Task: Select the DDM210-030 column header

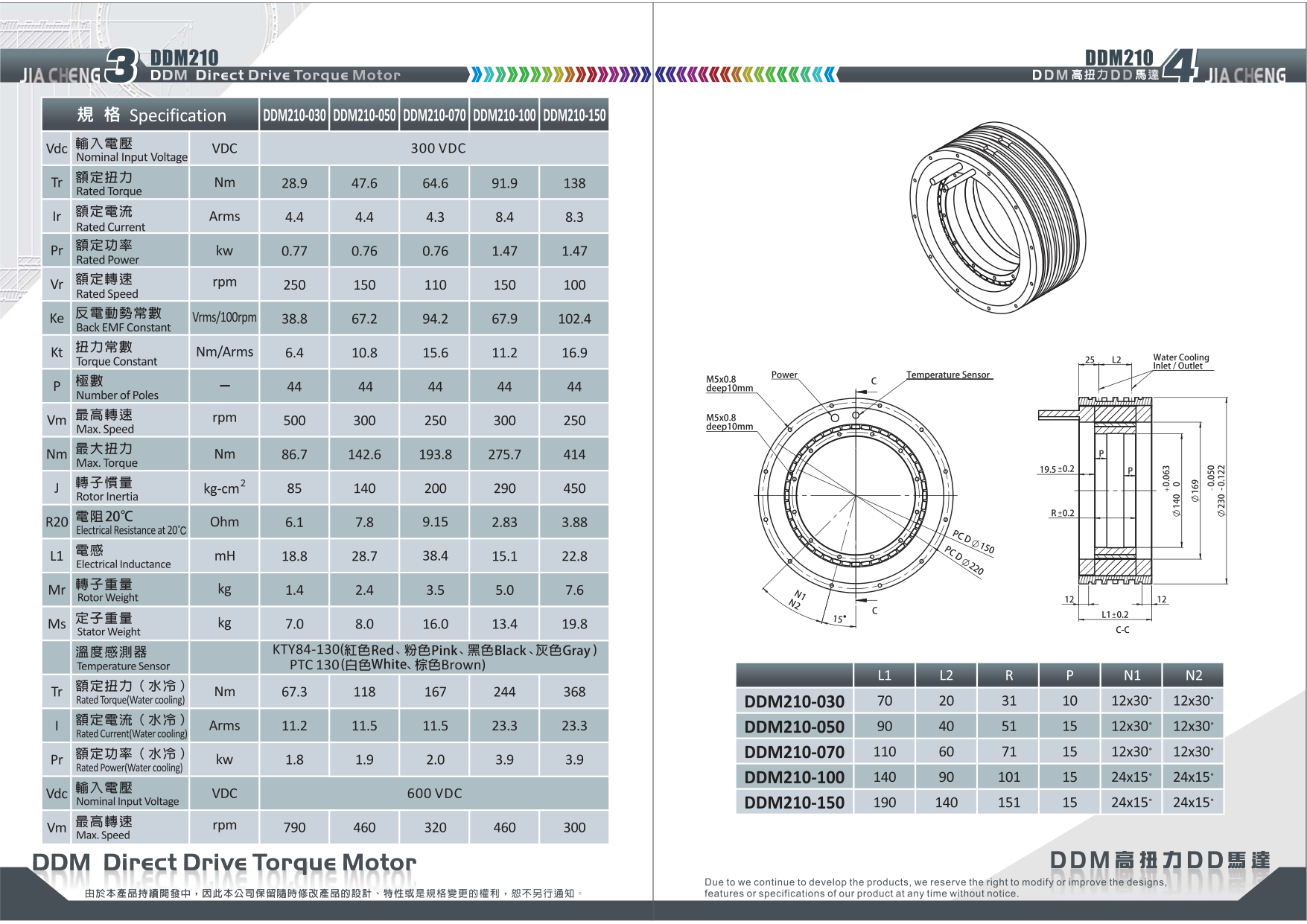Action: (294, 115)
